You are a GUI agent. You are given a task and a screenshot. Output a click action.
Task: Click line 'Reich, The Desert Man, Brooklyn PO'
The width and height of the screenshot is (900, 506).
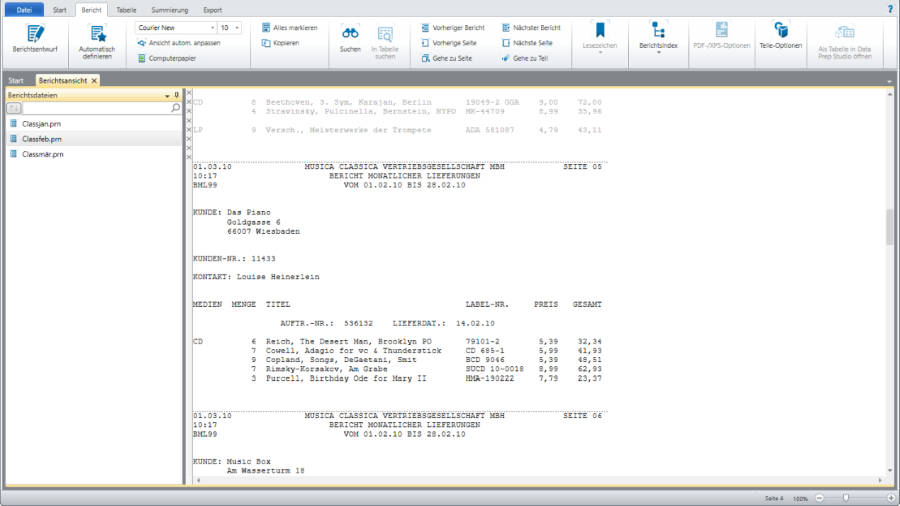coord(348,341)
